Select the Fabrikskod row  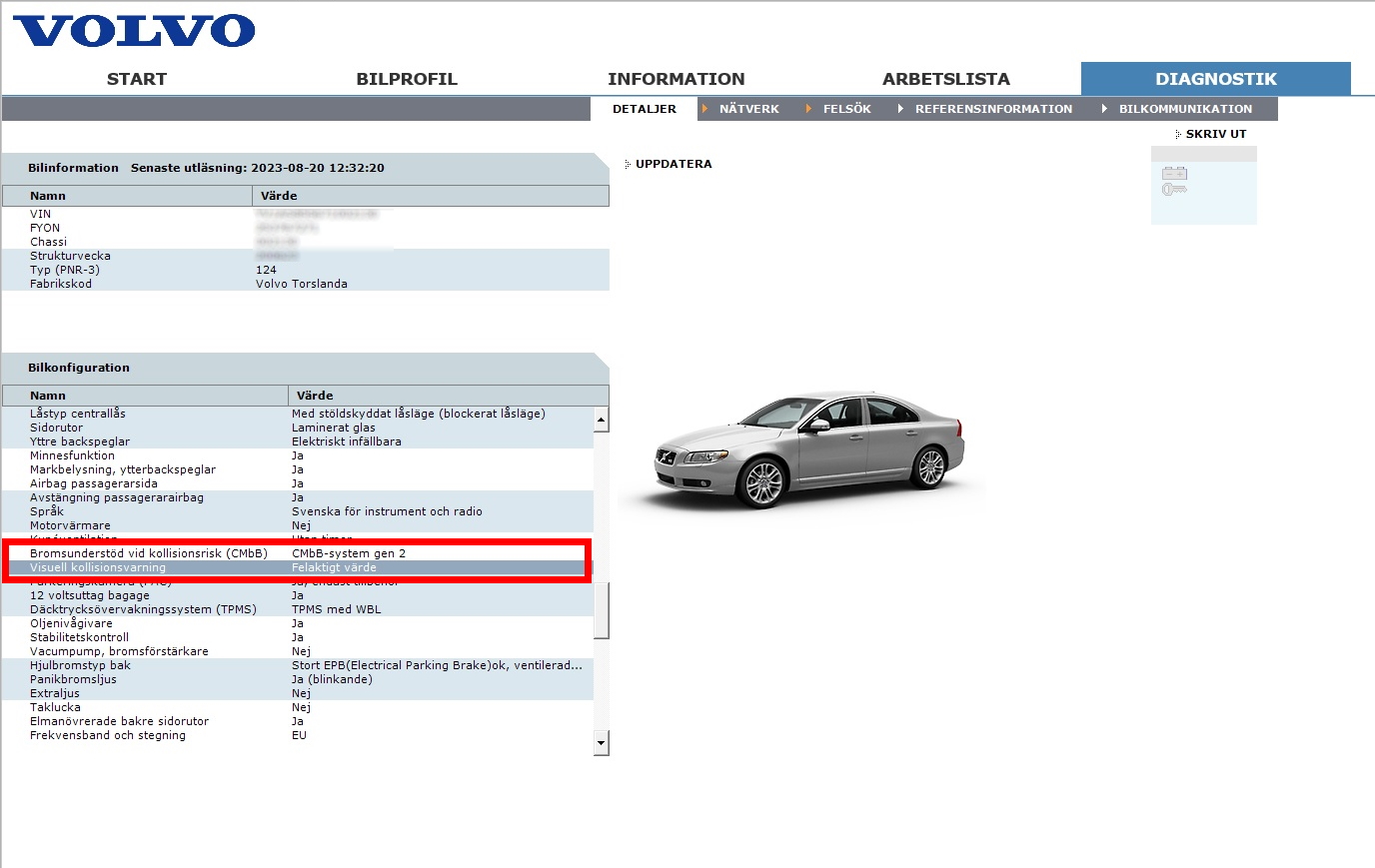click(x=305, y=284)
